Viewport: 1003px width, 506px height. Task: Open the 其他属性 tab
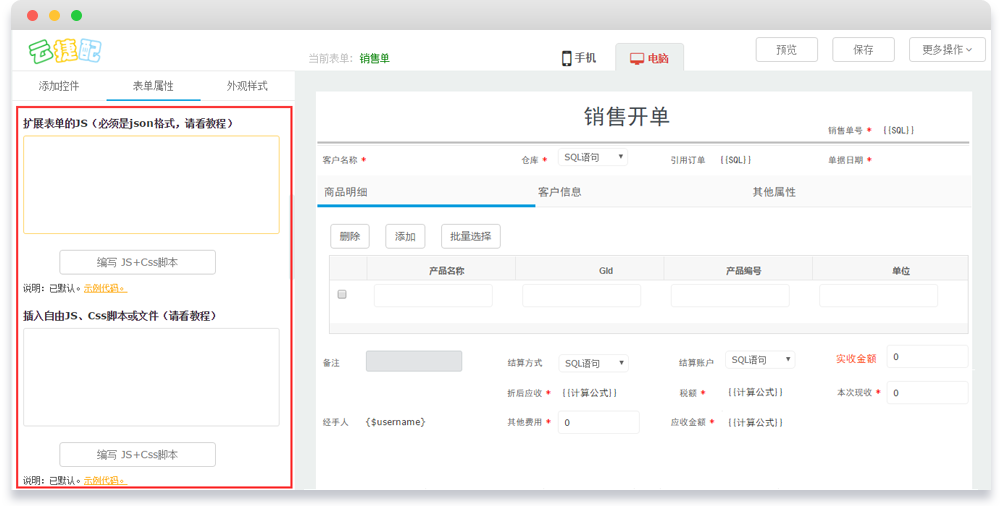tap(774, 192)
